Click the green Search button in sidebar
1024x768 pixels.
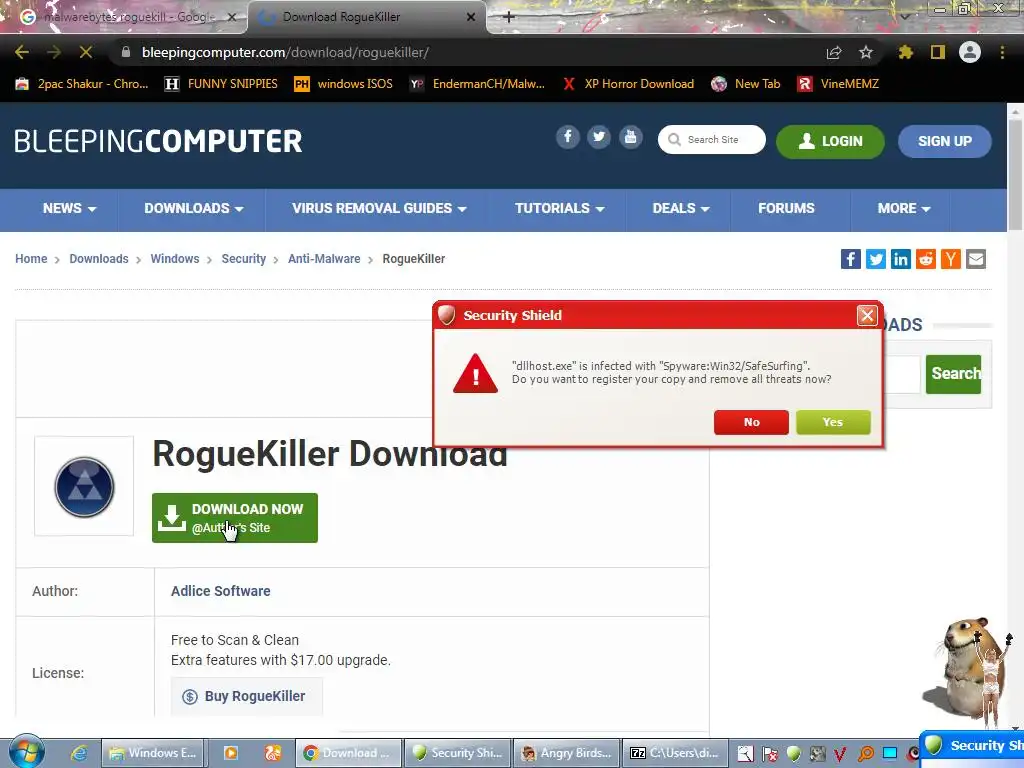coord(953,374)
